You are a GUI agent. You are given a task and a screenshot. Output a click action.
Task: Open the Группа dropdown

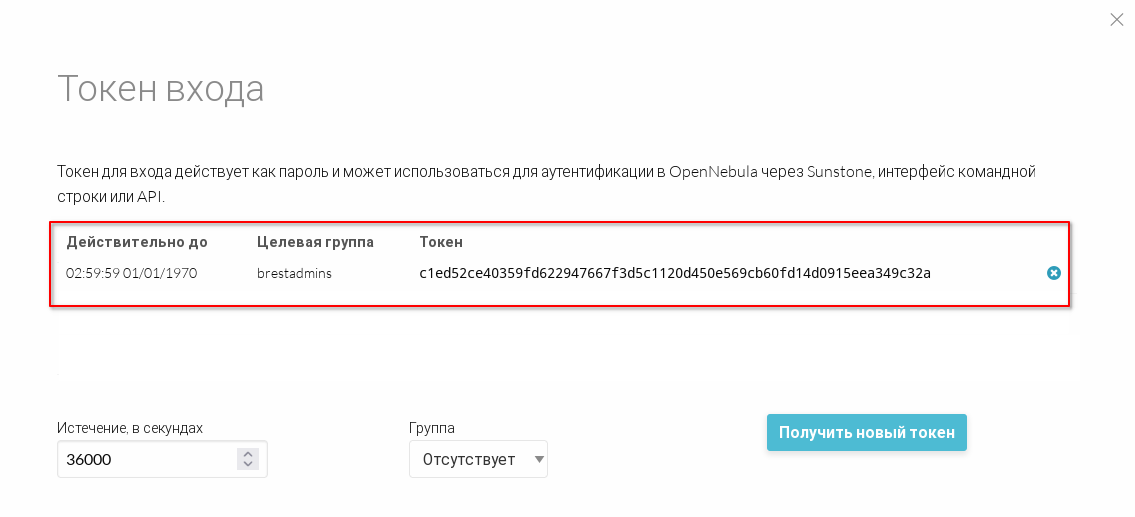click(478, 459)
